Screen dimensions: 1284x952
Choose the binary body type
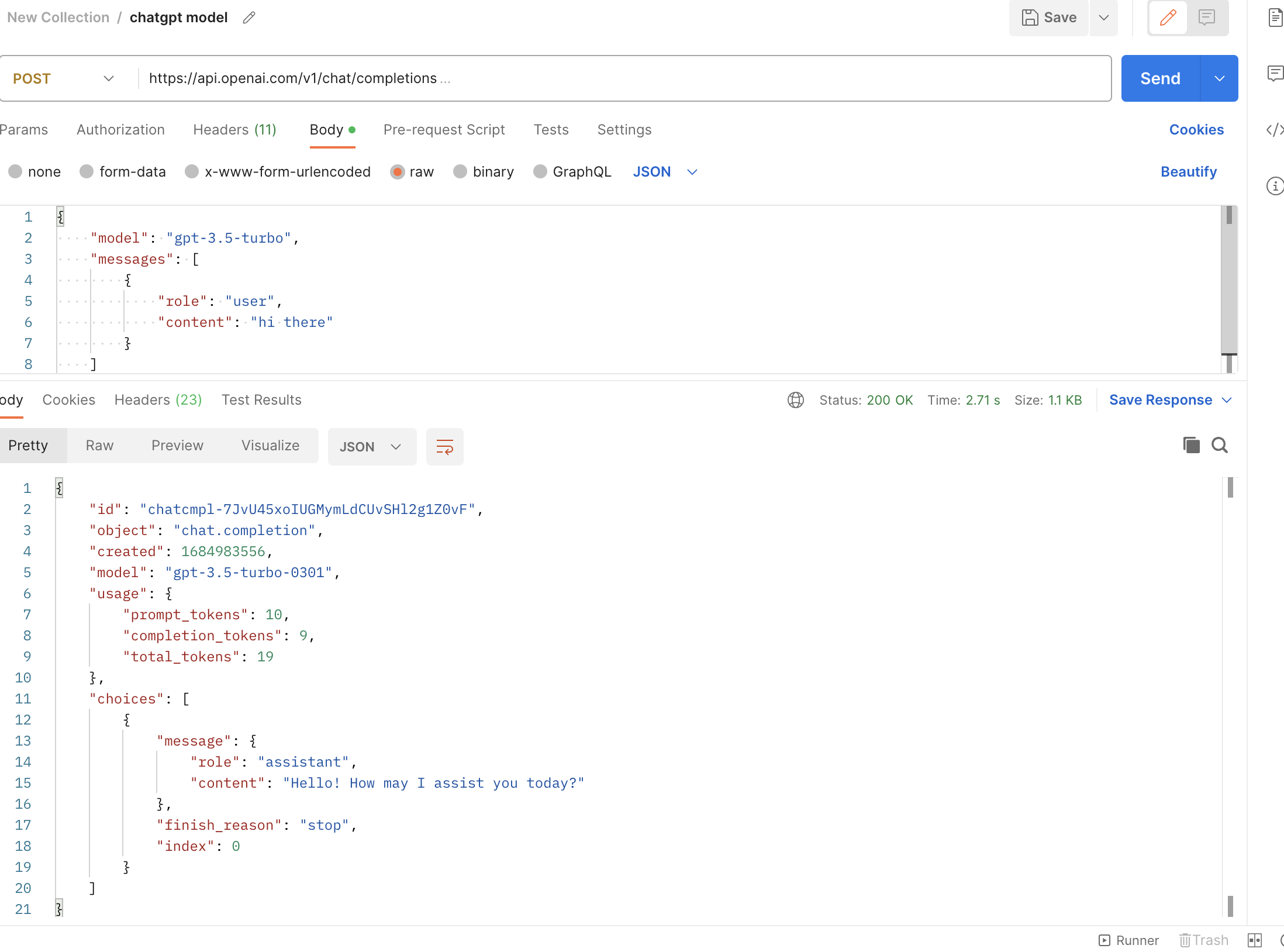(461, 172)
